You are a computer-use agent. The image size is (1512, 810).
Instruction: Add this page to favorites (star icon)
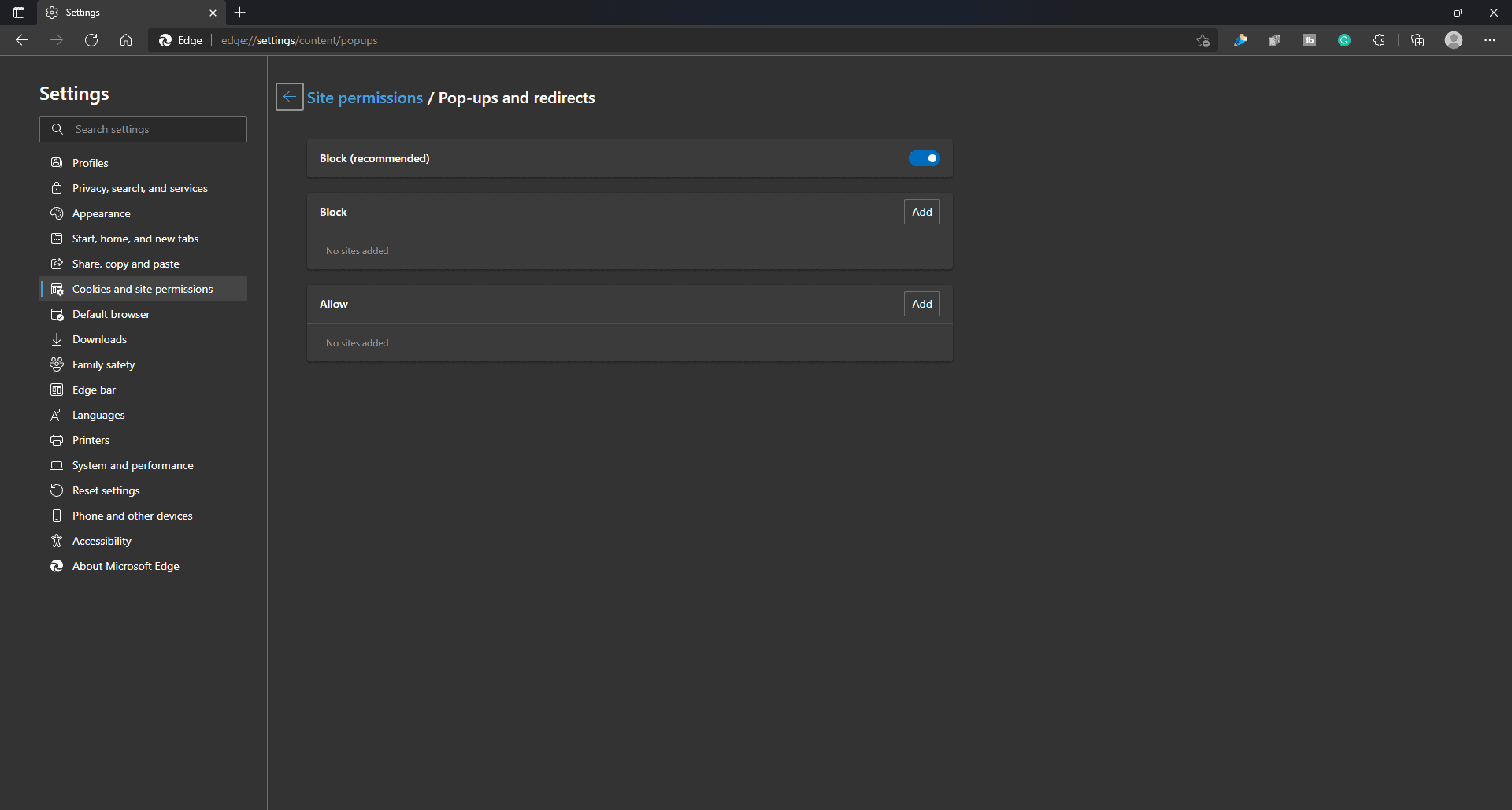pyautogui.click(x=1203, y=40)
